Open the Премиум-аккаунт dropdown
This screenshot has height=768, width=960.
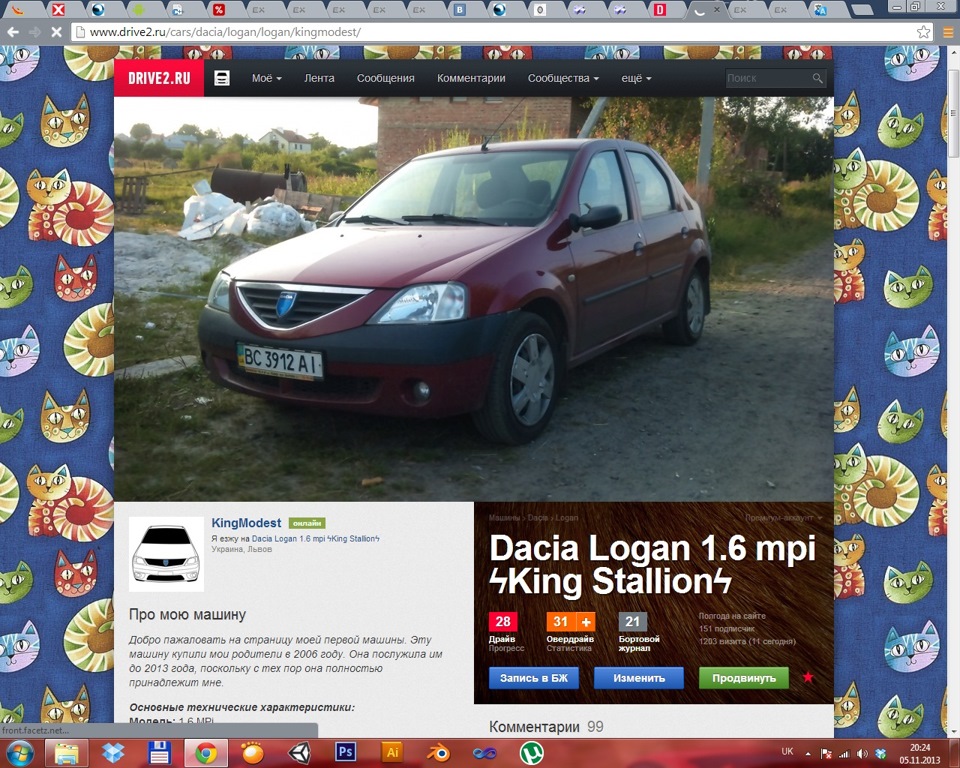coord(784,518)
